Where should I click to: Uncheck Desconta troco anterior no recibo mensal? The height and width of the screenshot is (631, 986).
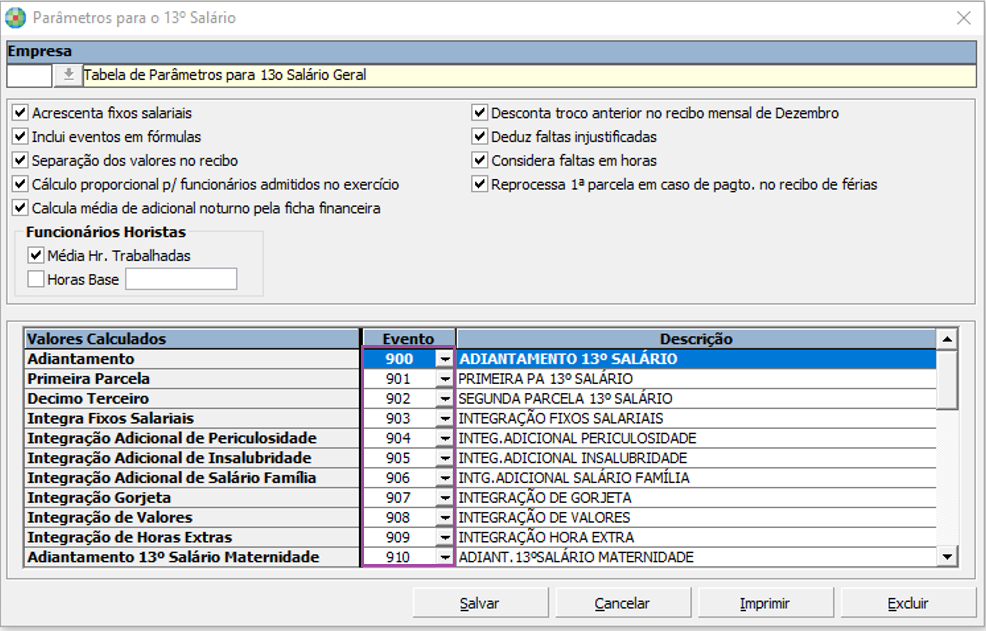point(480,113)
